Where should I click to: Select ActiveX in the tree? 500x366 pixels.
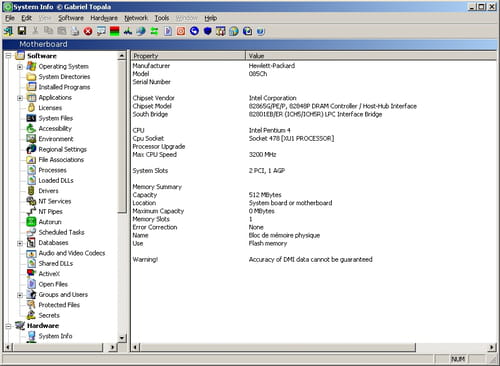click(49, 274)
